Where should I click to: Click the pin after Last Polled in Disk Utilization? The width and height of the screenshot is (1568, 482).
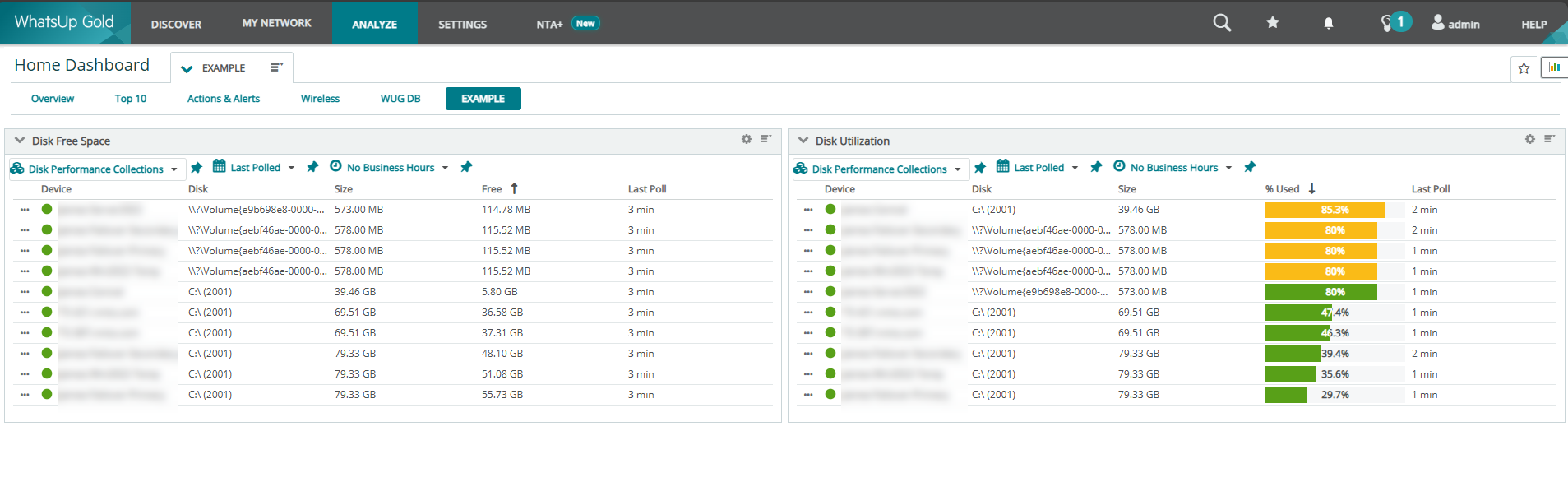pyautogui.click(x=1096, y=167)
